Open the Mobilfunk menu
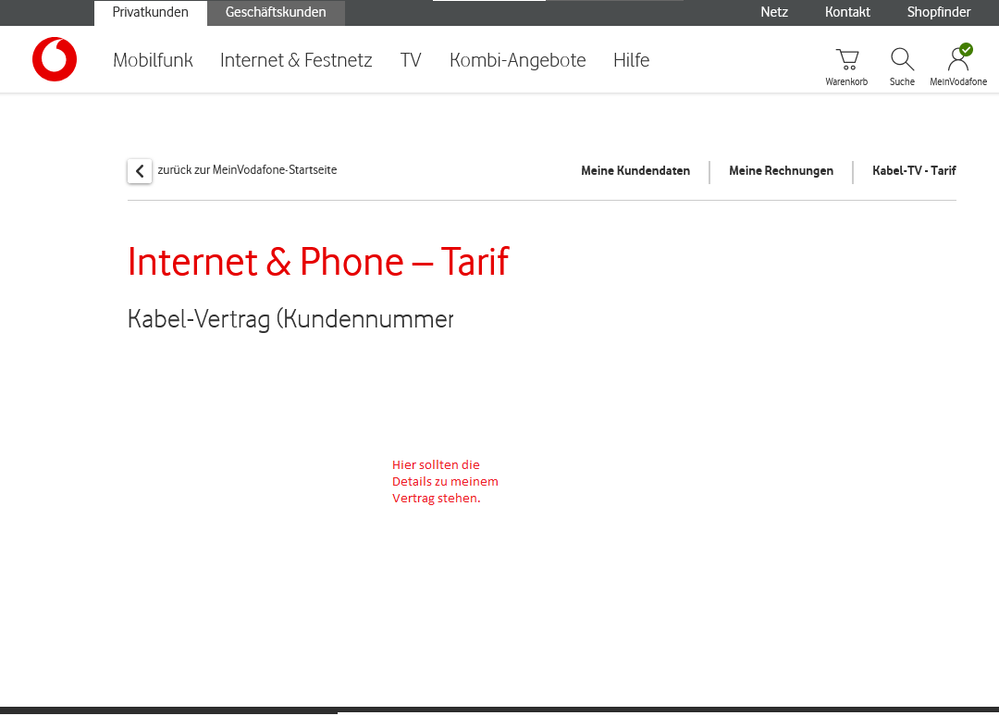The image size is (999, 716). [153, 60]
